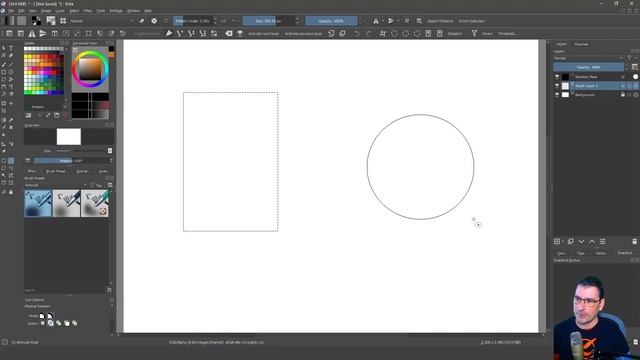The image size is (640, 360).
Task: Reload the original brush preset
Action: click(x=166, y=20)
